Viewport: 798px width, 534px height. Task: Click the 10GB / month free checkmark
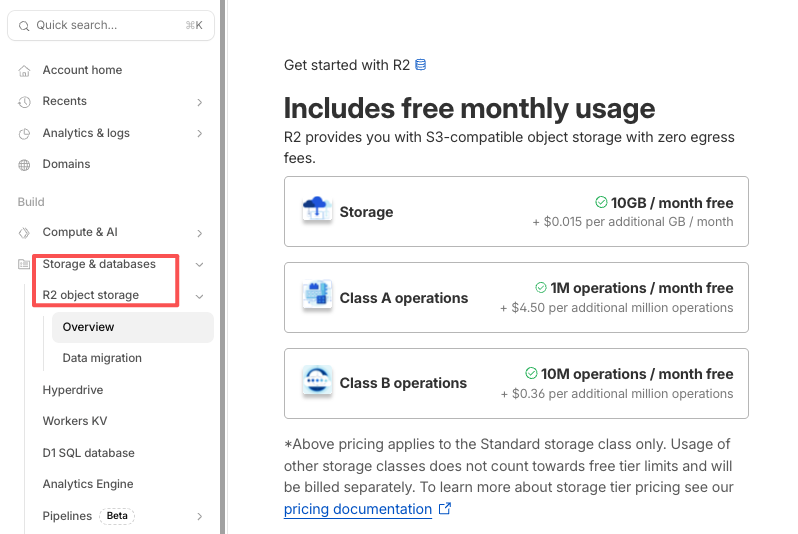[x=601, y=202]
